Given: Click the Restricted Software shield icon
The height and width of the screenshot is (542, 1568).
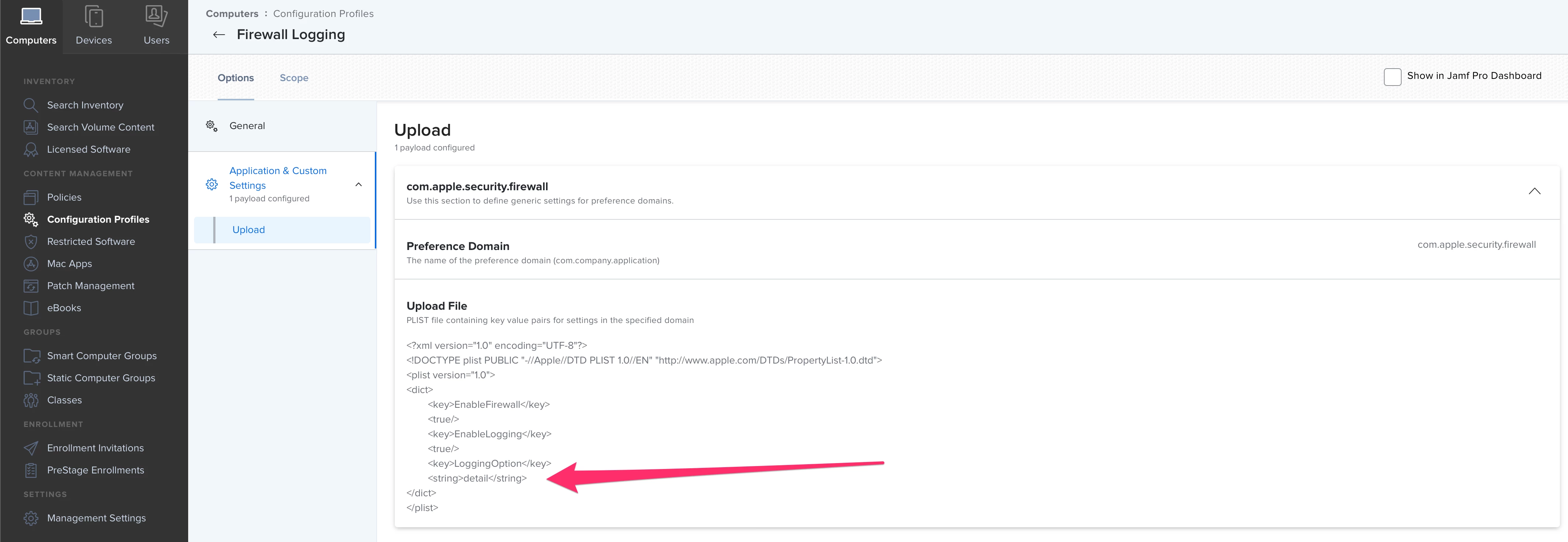Looking at the screenshot, I should pos(30,242).
